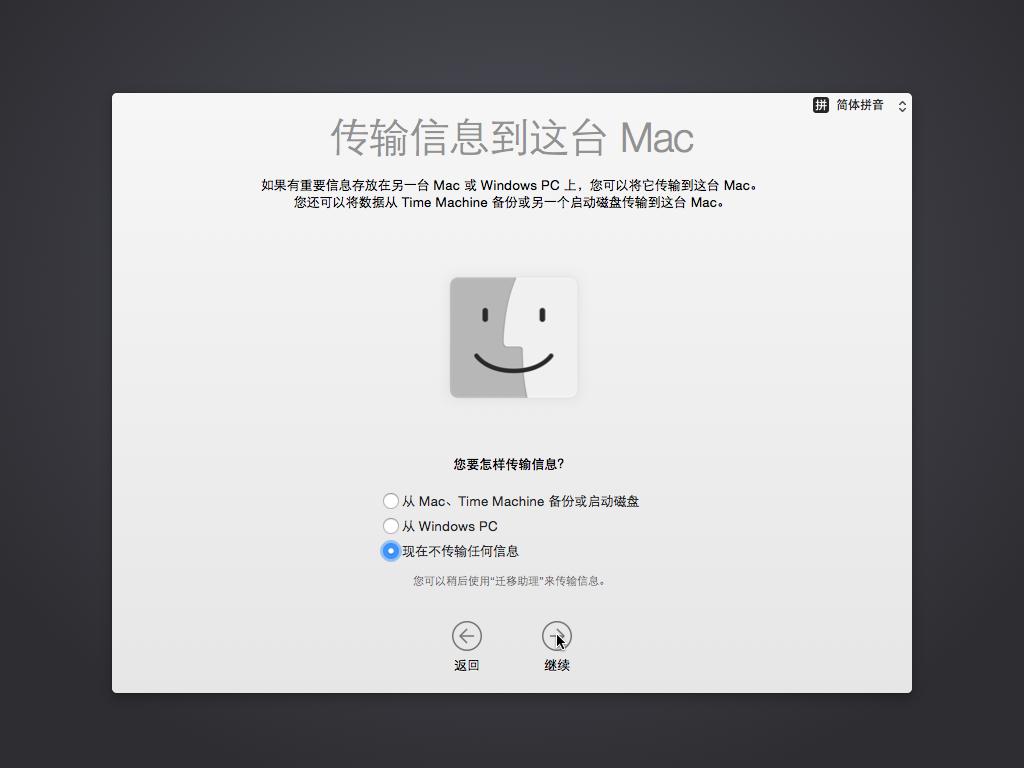
Task: Click the left-pointing arrow inside the back circle
Action: coord(467,634)
